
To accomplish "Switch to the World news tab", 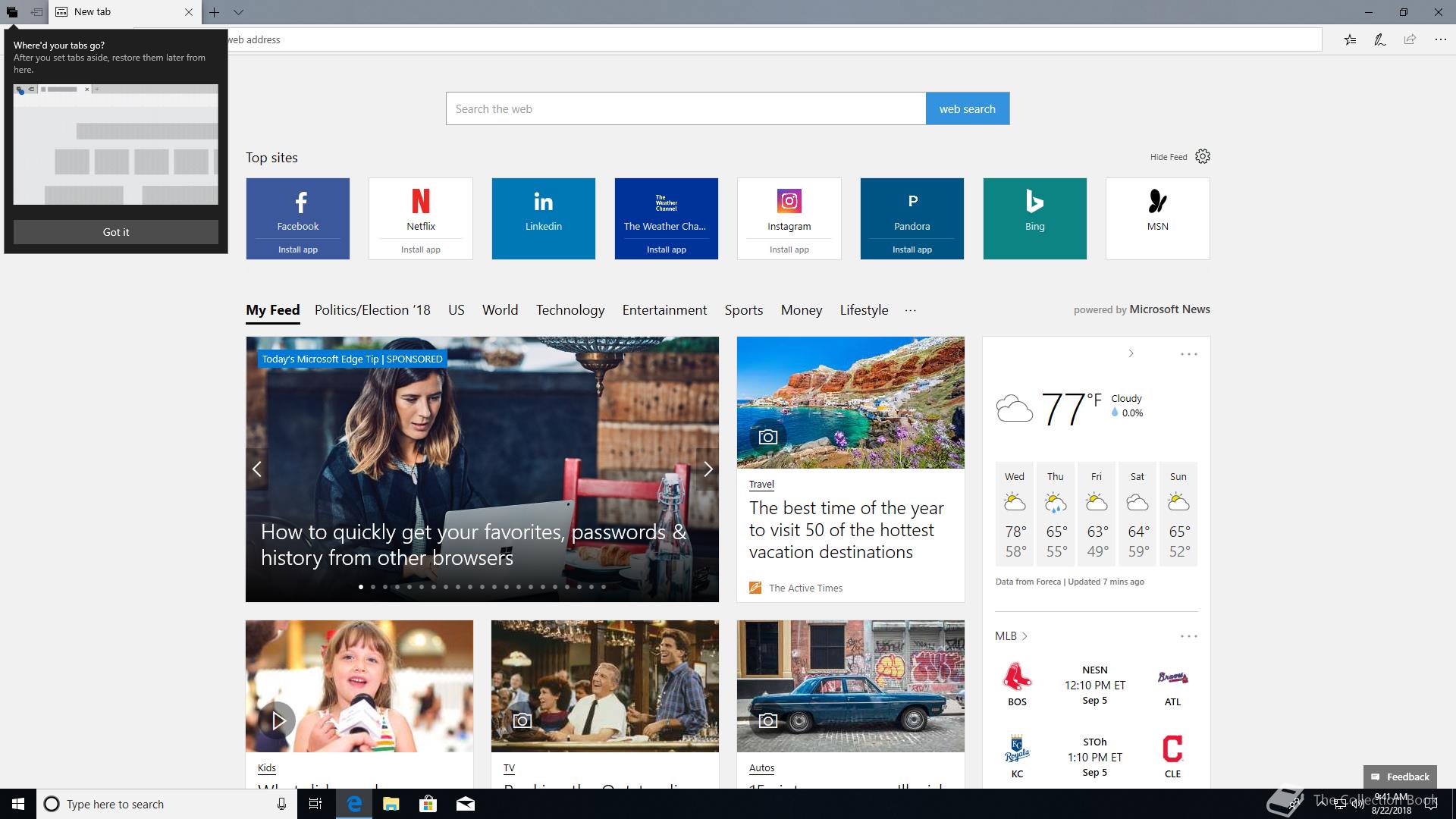I will [x=500, y=310].
